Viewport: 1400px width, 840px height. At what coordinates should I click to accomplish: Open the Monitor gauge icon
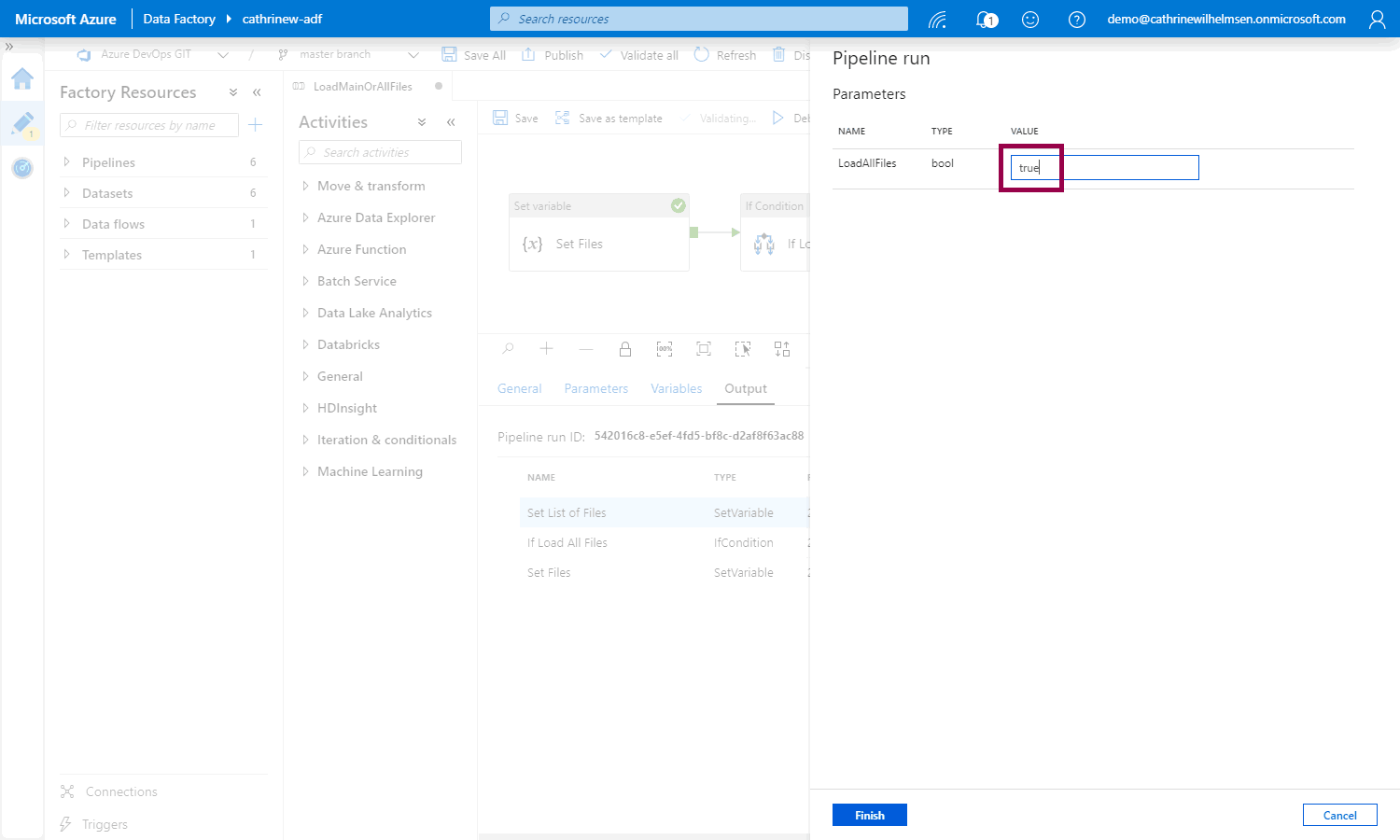22,168
